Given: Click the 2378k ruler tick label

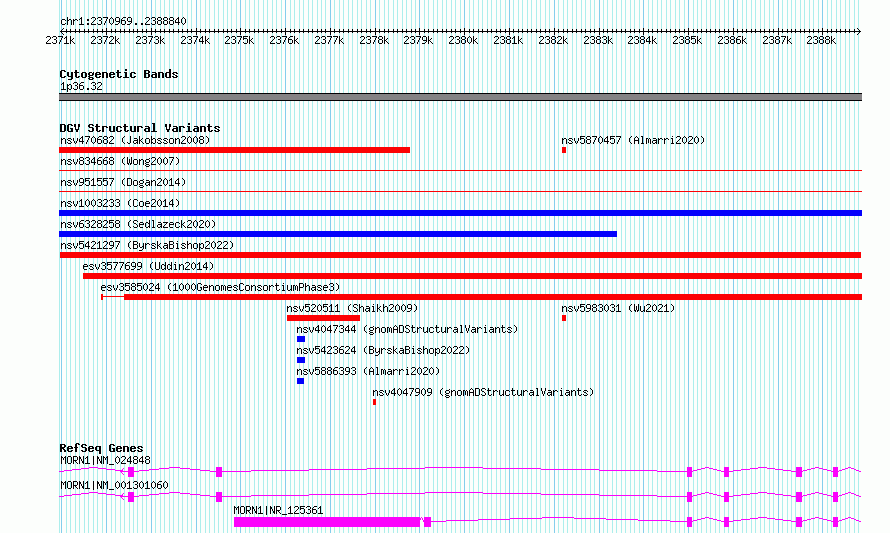Looking at the screenshot, I should click(x=374, y=41).
